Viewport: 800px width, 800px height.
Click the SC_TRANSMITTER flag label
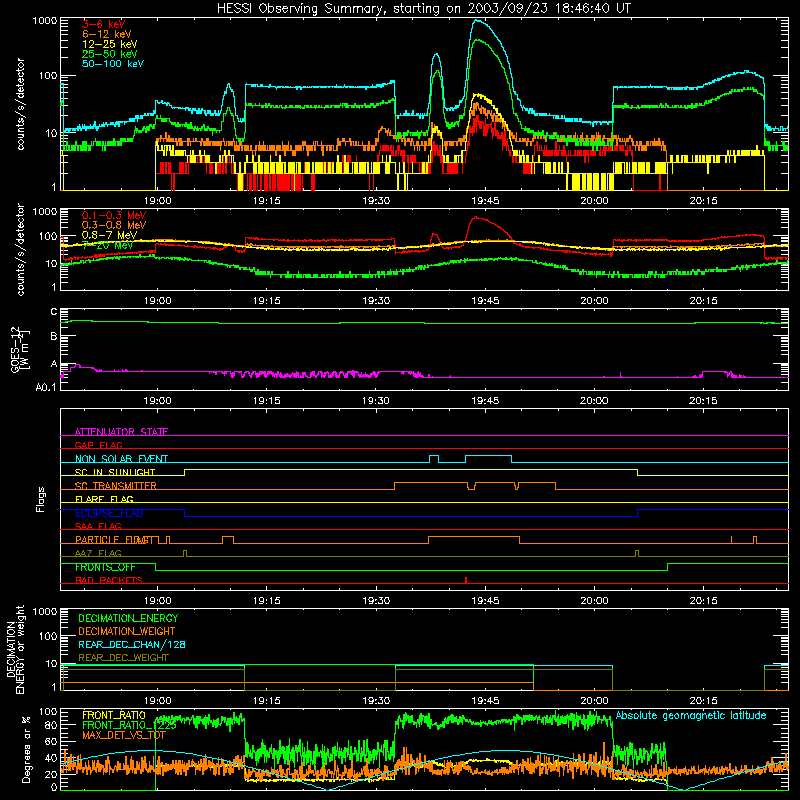(116, 486)
